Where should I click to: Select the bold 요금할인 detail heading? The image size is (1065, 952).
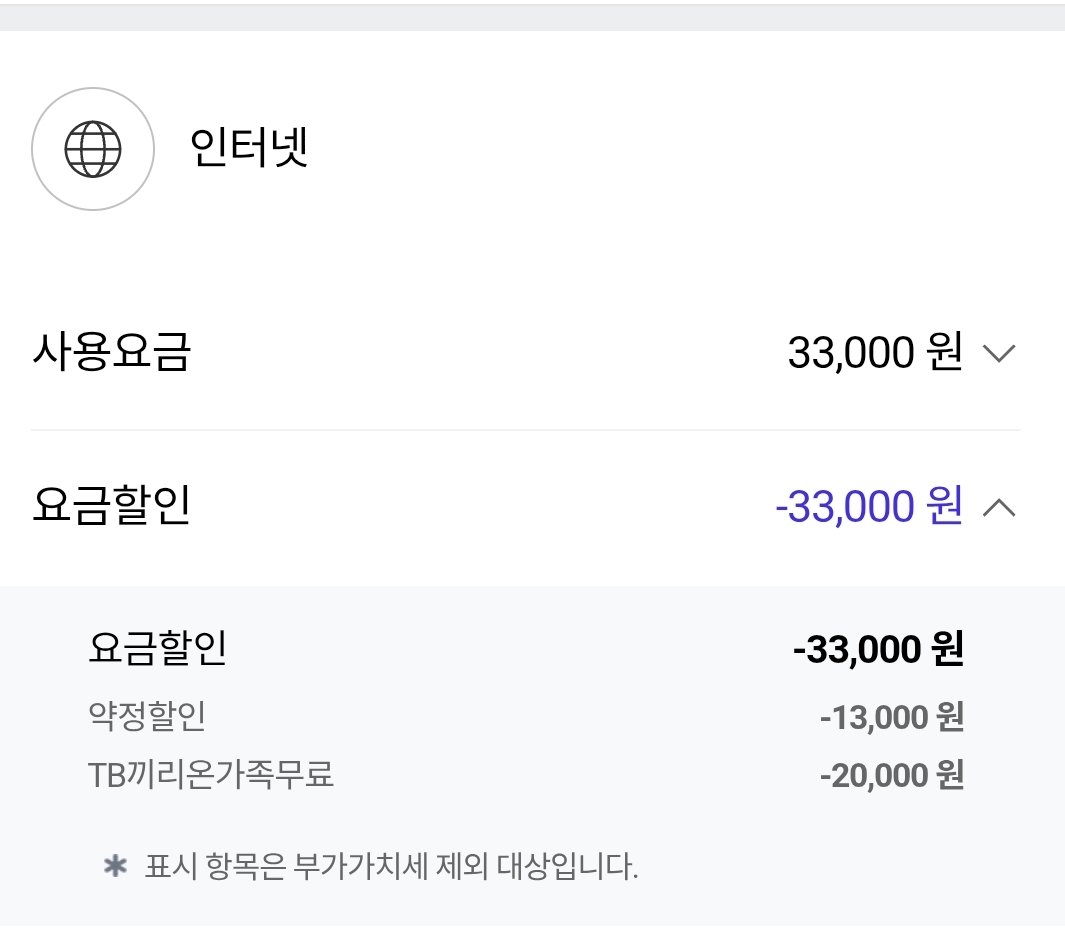[158, 648]
